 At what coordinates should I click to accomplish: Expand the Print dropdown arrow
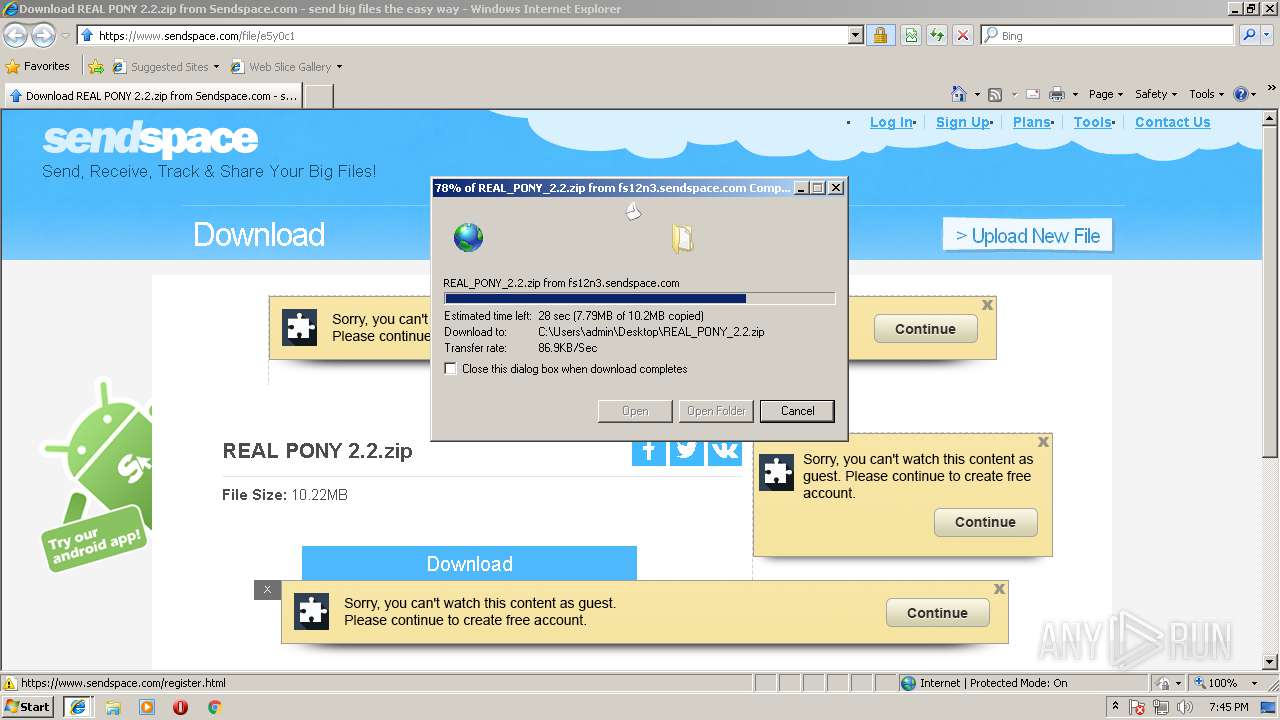tap(1075, 94)
